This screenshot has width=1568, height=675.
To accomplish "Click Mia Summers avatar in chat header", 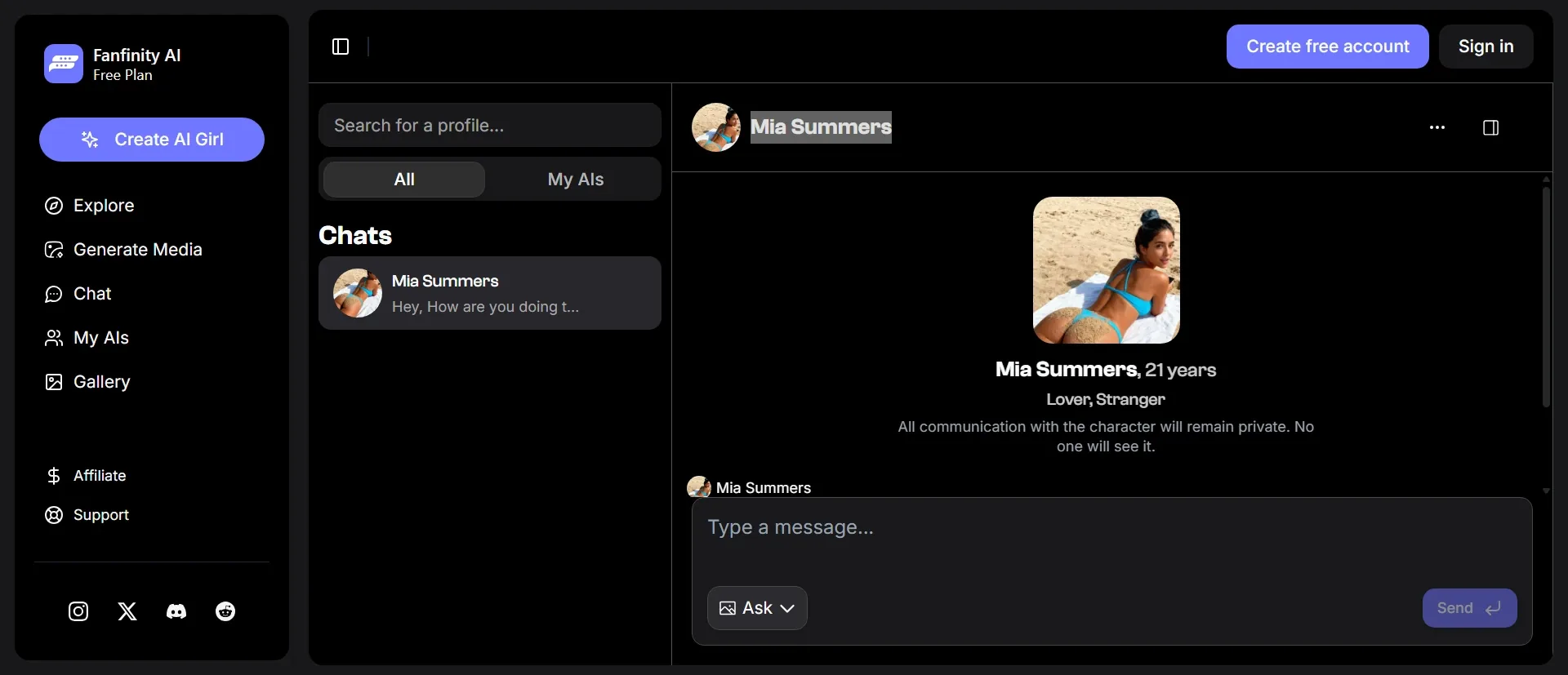I will tap(716, 127).
